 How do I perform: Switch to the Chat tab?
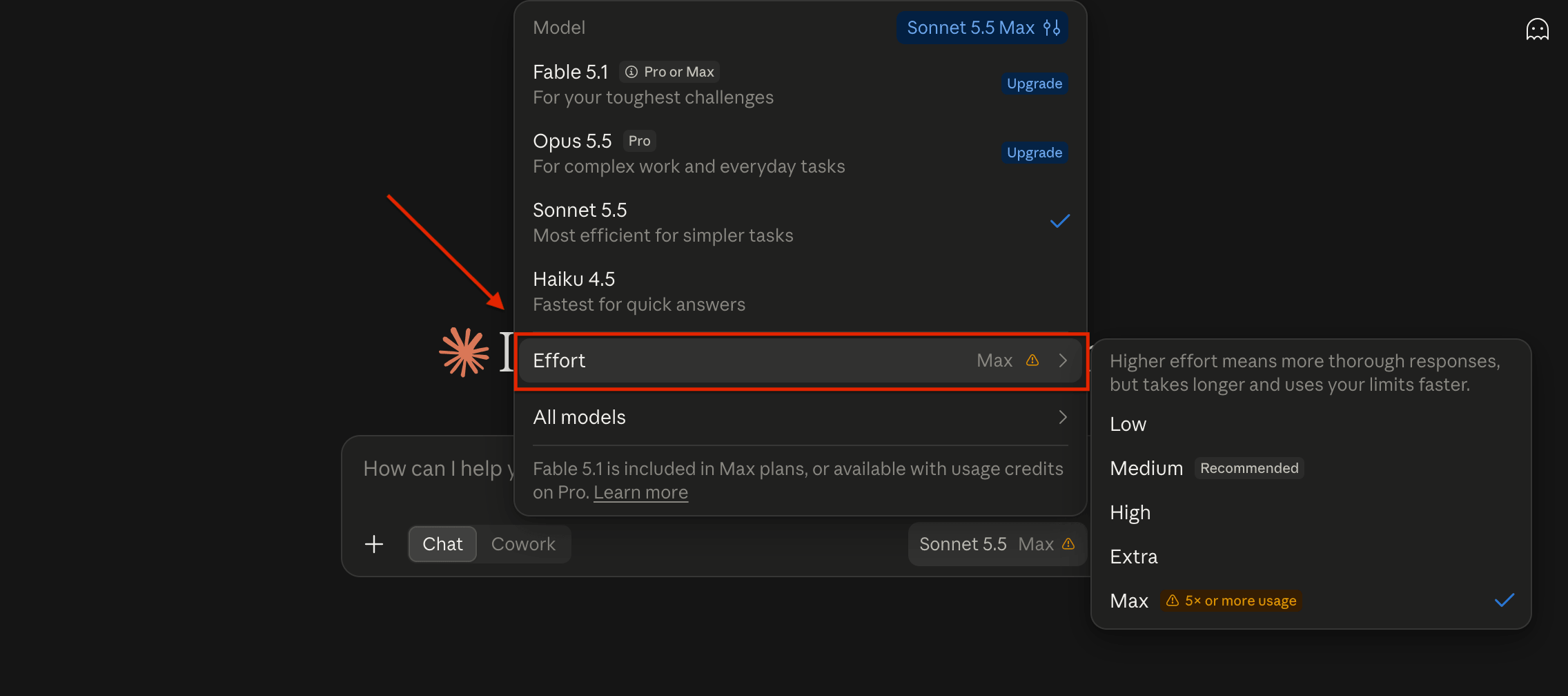pyautogui.click(x=442, y=544)
